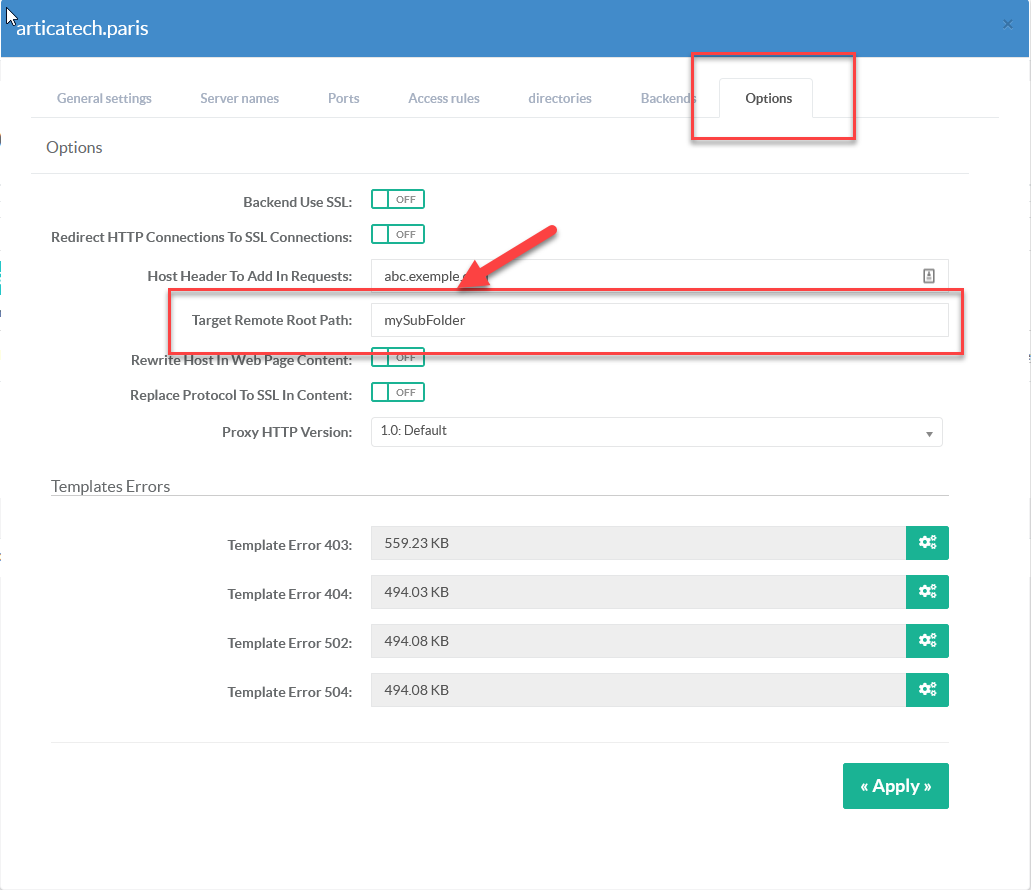The height and width of the screenshot is (890, 1031).
Task: Toggle Backend Use SSL switch
Action: click(398, 200)
